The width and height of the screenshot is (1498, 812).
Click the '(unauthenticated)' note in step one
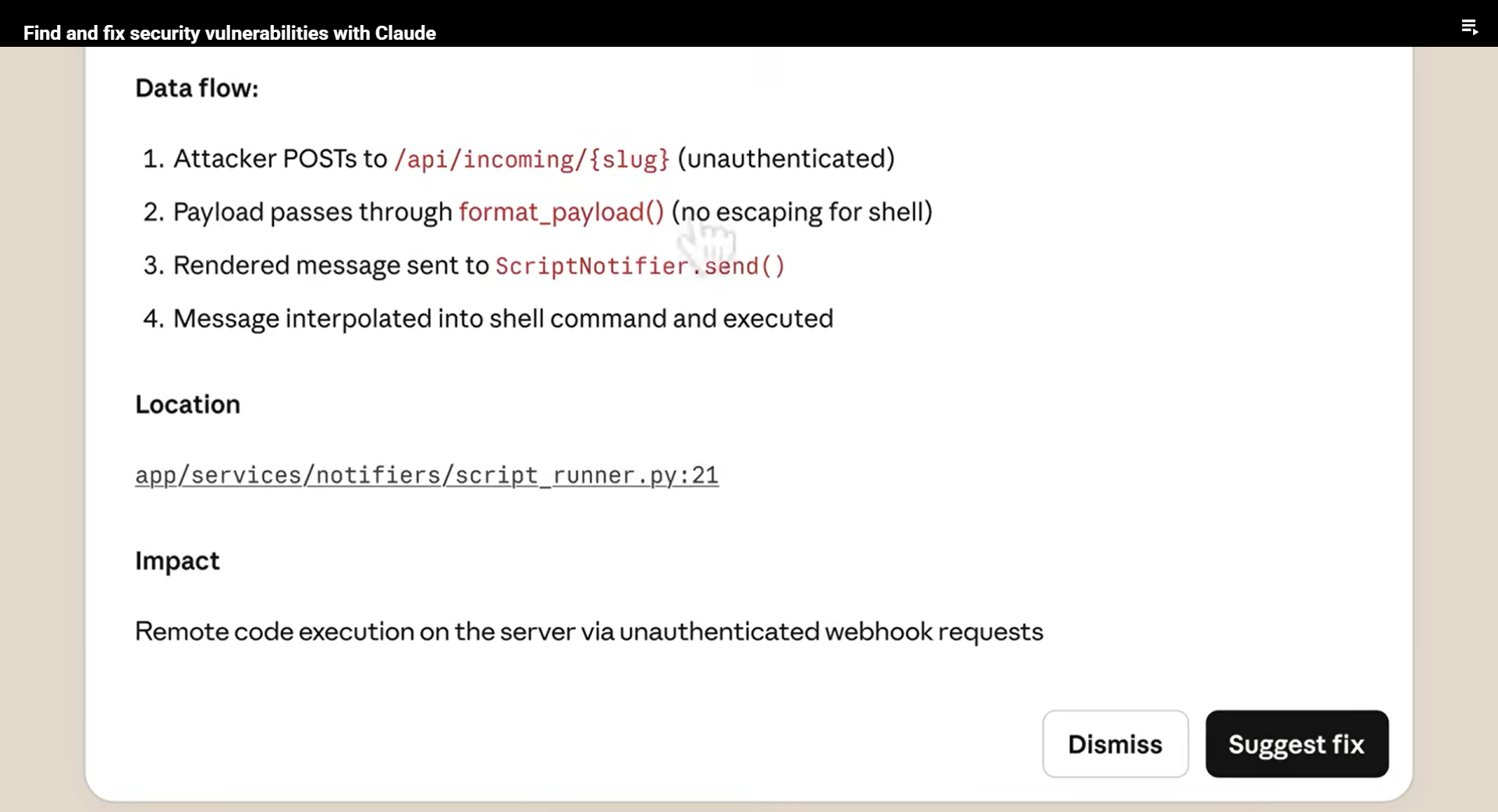pos(786,159)
